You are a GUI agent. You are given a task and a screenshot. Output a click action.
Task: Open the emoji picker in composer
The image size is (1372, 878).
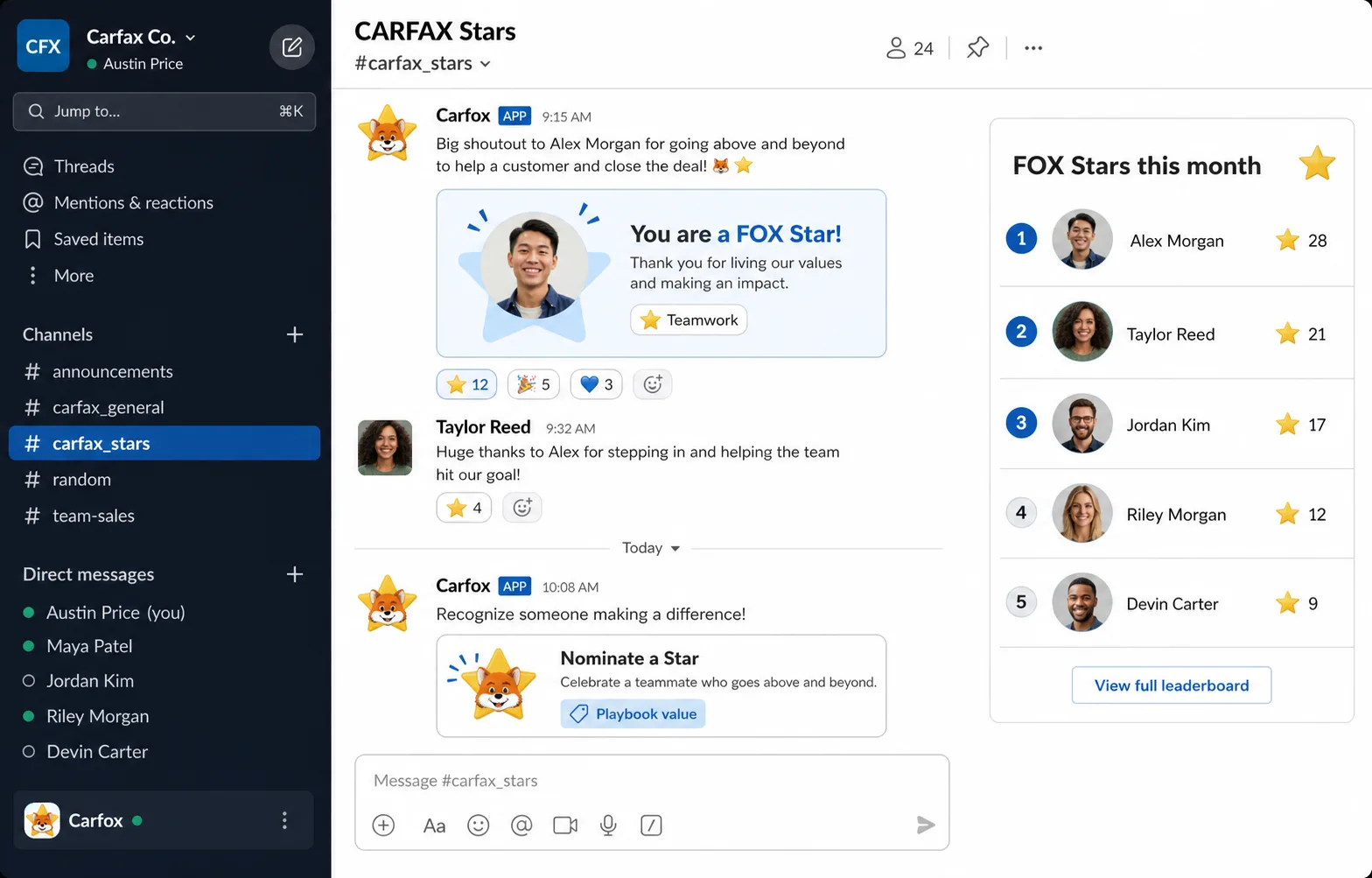pyautogui.click(x=478, y=825)
